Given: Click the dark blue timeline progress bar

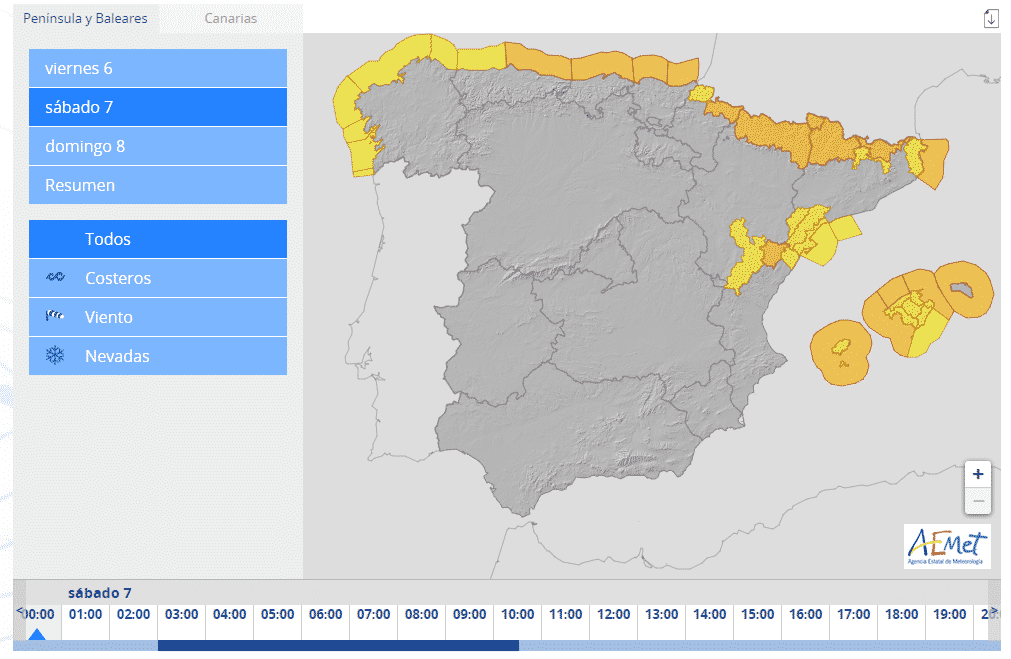Looking at the screenshot, I should coord(338,646).
